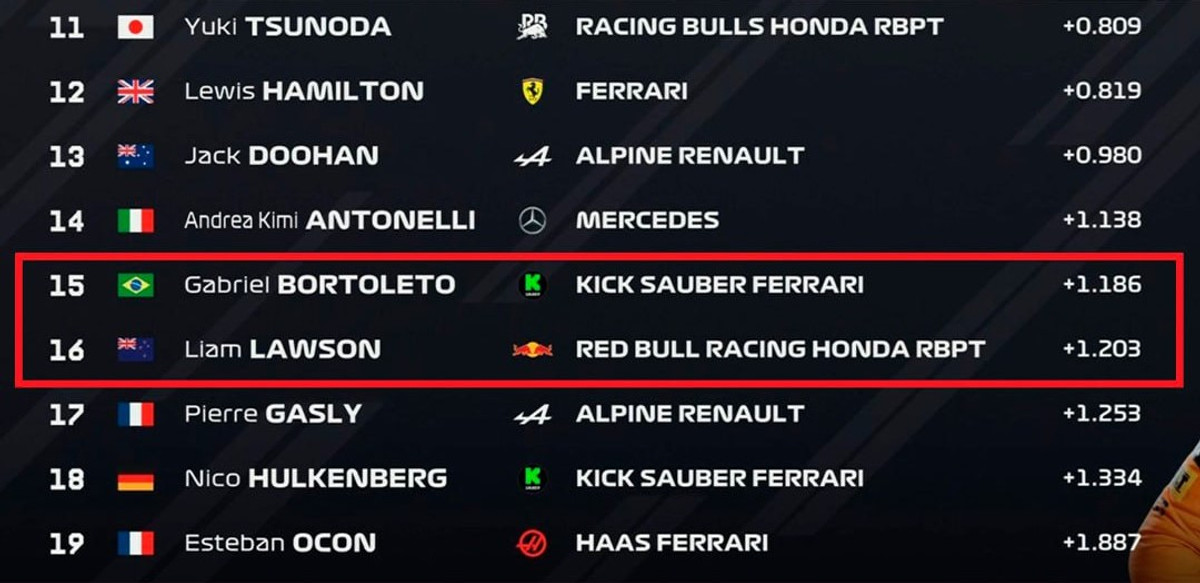
Task: Open the Esteban Ocon driver entry
Action: click(x=280, y=543)
